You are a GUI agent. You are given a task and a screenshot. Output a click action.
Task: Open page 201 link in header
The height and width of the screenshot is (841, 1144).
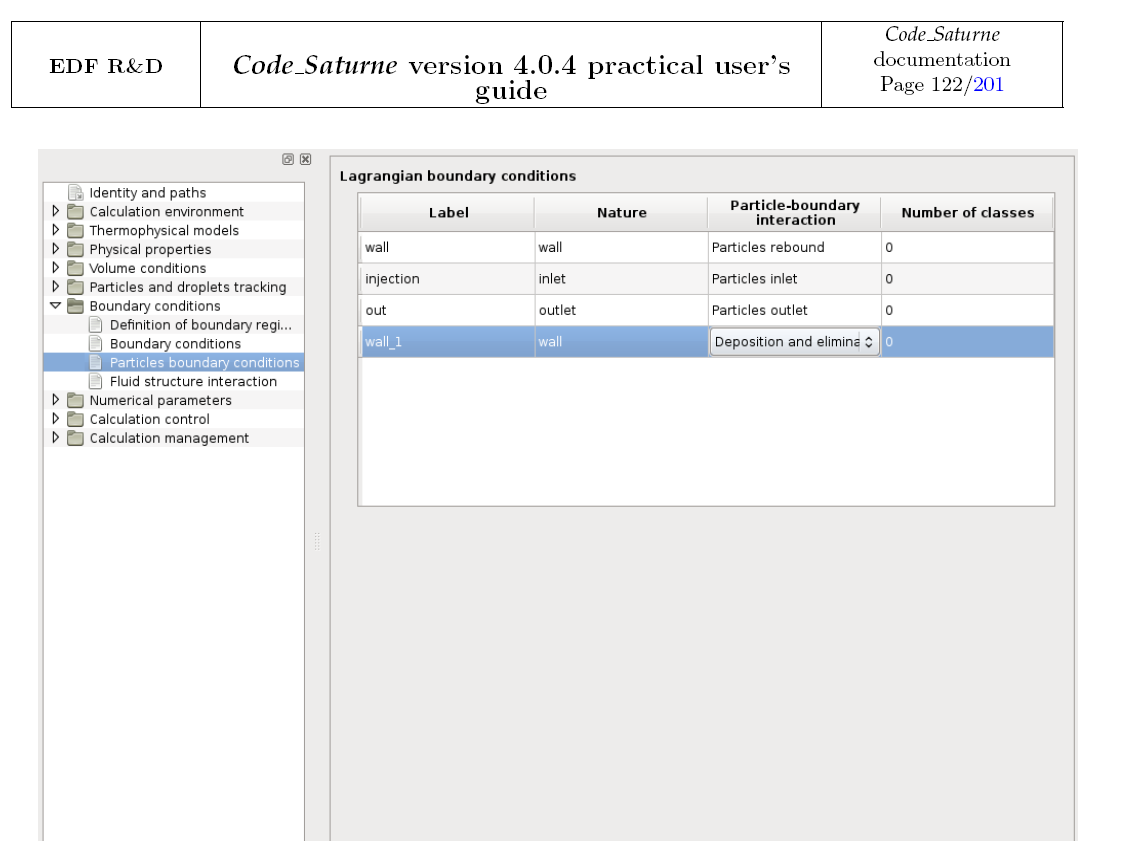[x=988, y=85]
